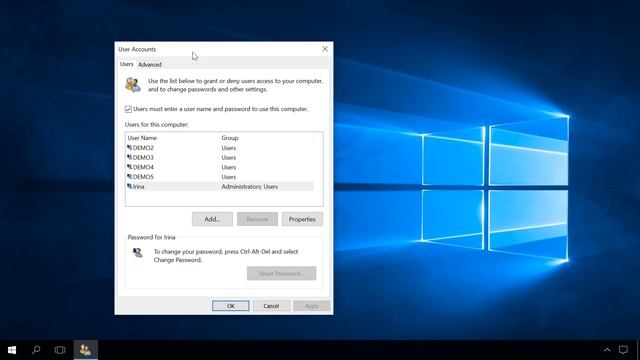Click Users group cell for DEMO2
Image resolution: width=640 pixels, height=360 pixels.
click(x=229, y=148)
